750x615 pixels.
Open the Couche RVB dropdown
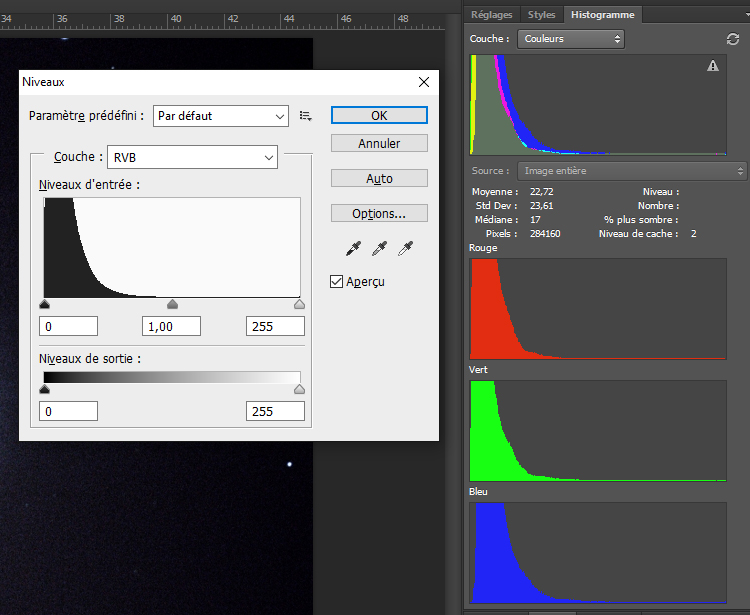(192, 157)
